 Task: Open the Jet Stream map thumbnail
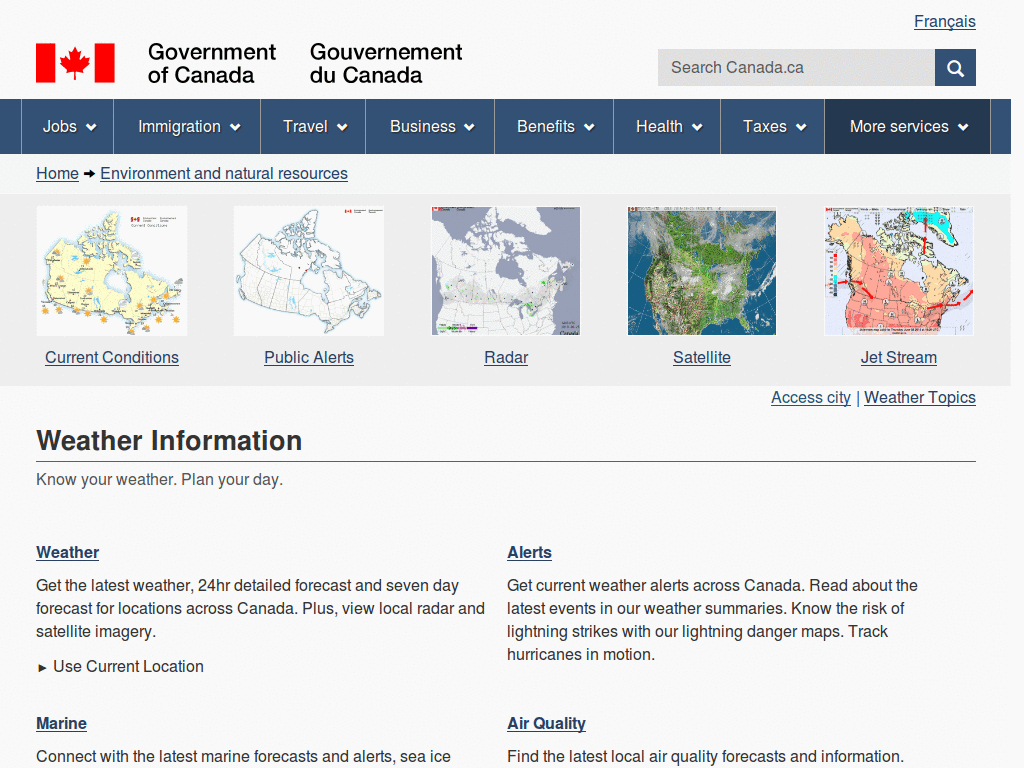[899, 271]
